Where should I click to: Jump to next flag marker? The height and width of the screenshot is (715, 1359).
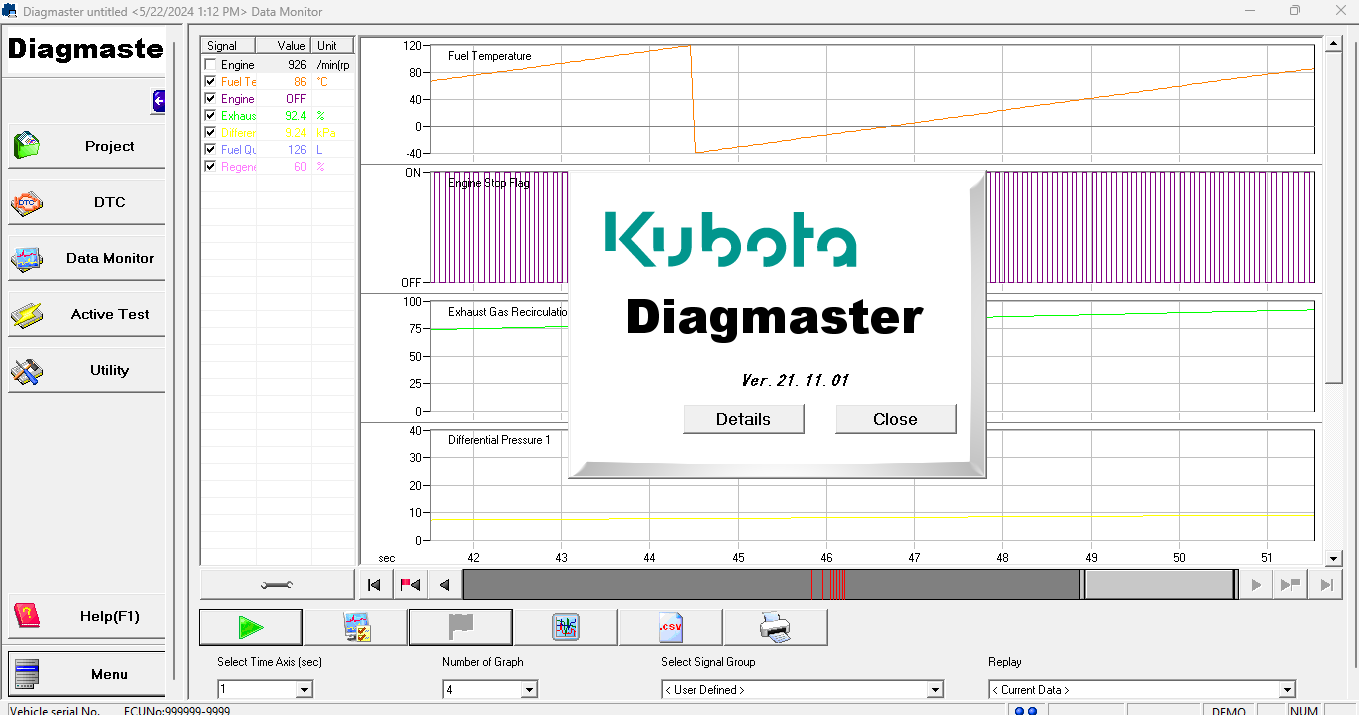1290,585
